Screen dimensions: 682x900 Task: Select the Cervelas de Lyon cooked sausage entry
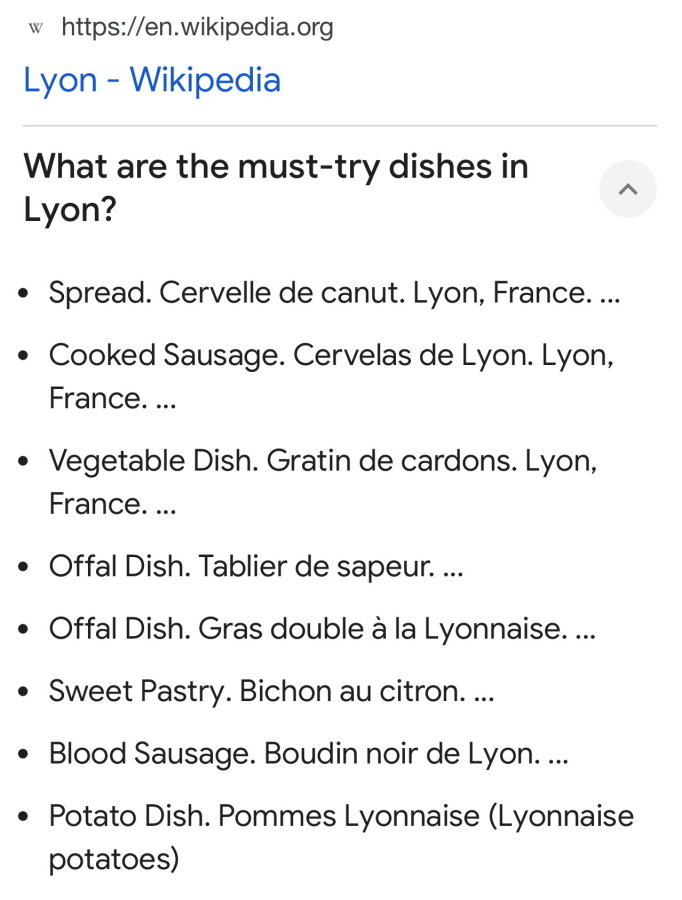pyautogui.click(x=332, y=377)
